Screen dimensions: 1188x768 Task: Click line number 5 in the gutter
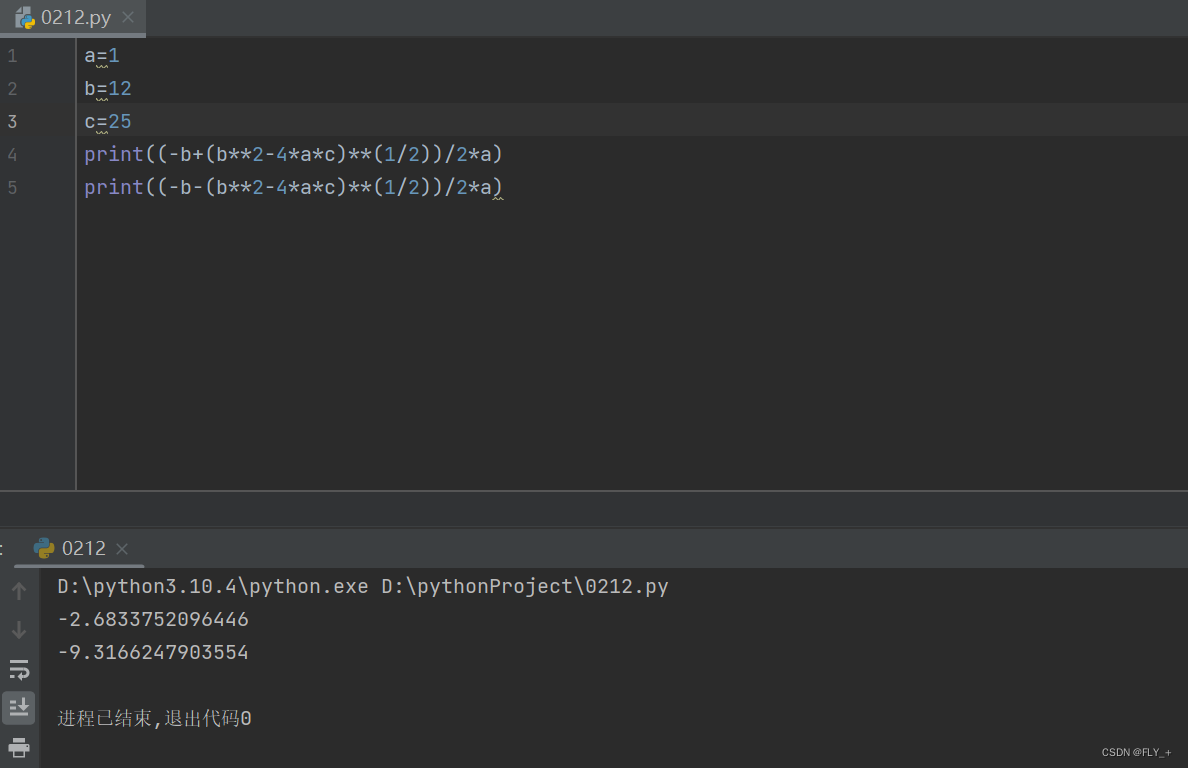click(x=12, y=187)
